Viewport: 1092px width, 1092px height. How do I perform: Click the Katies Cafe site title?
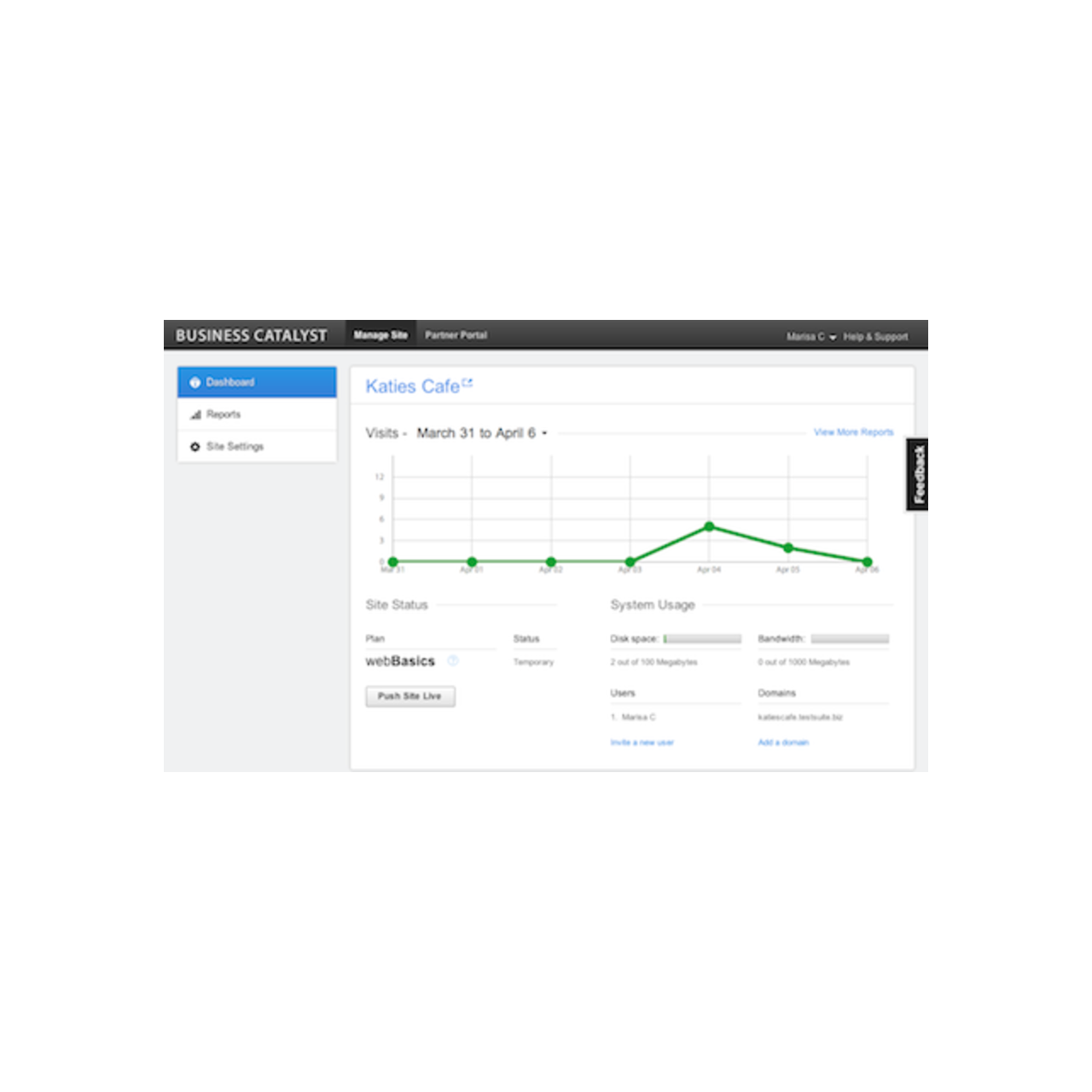coord(413,386)
